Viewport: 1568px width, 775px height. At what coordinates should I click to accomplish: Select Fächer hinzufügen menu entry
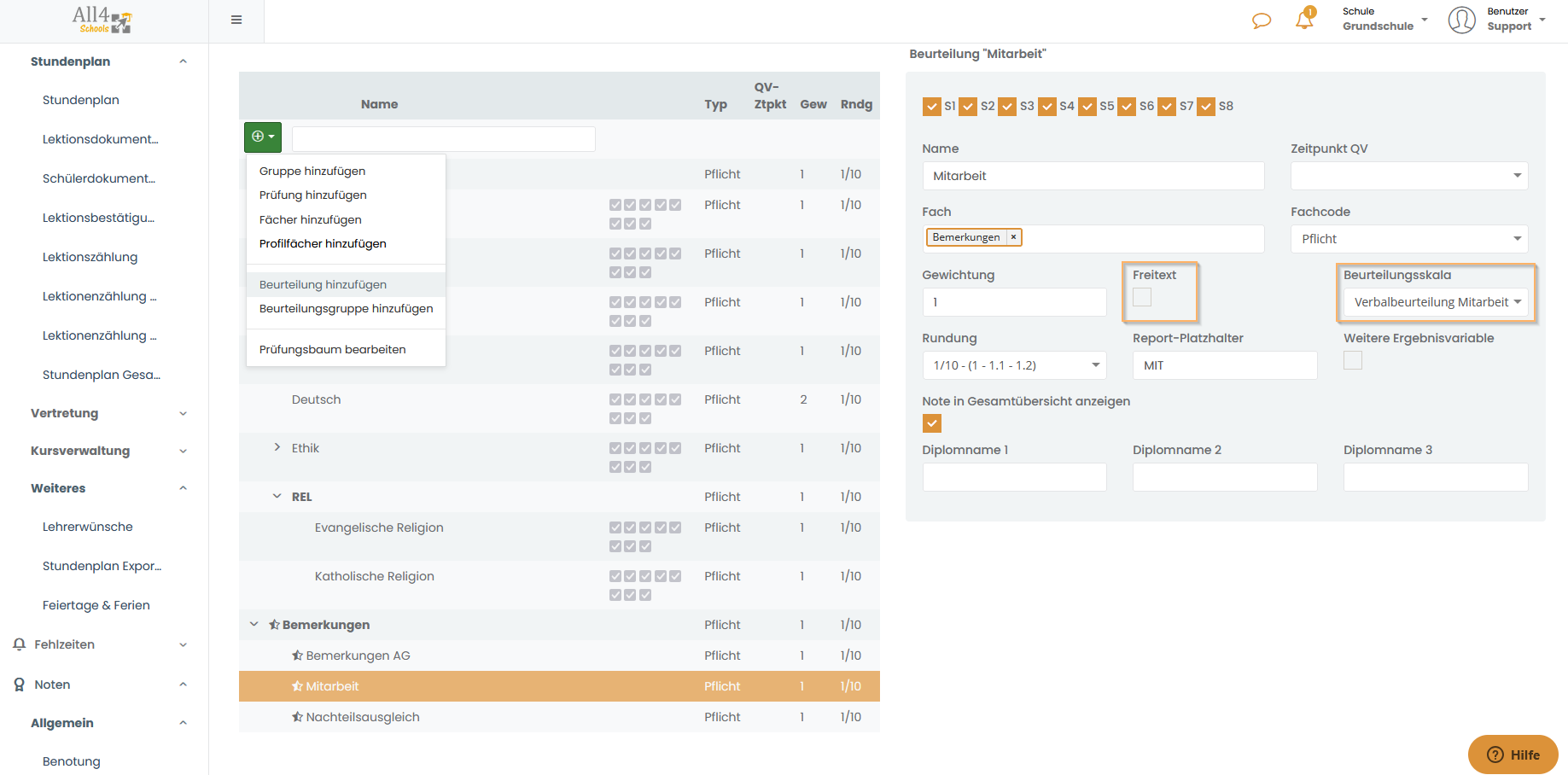[346, 219]
